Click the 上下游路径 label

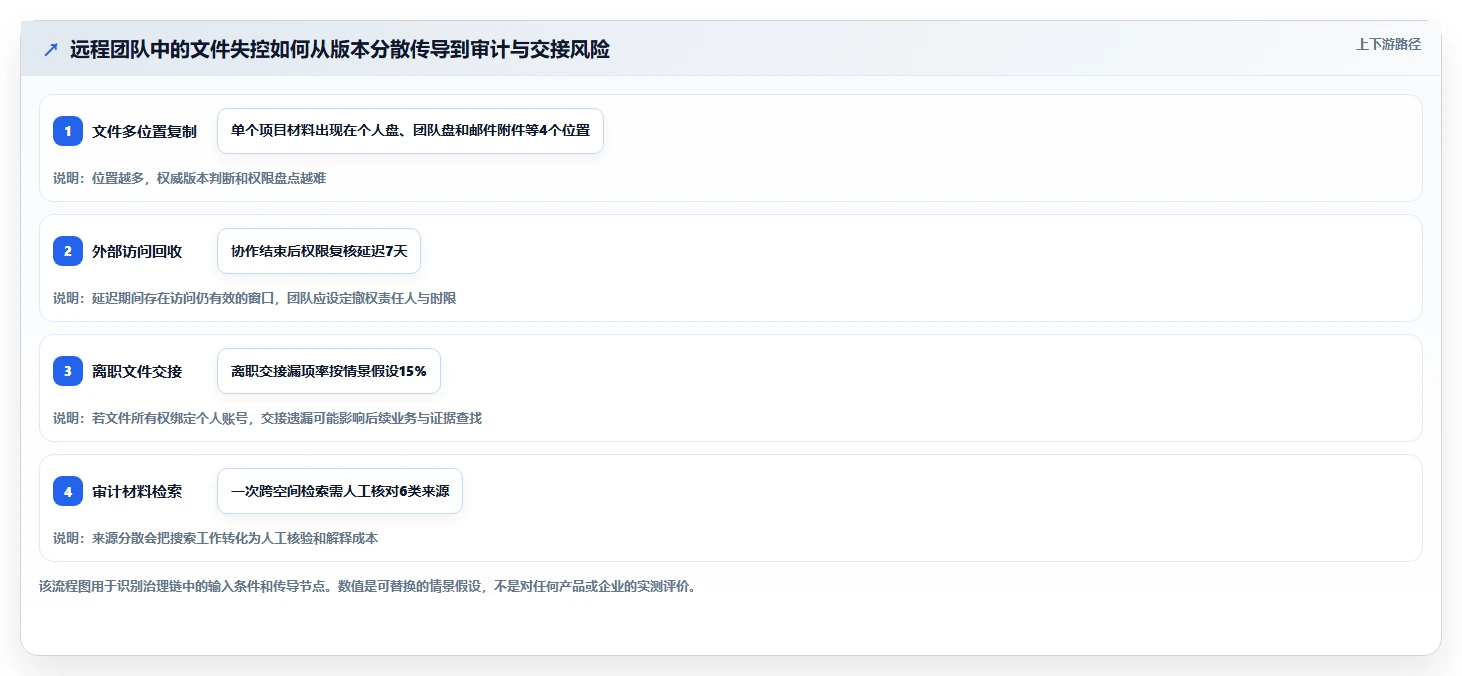coord(1388,44)
